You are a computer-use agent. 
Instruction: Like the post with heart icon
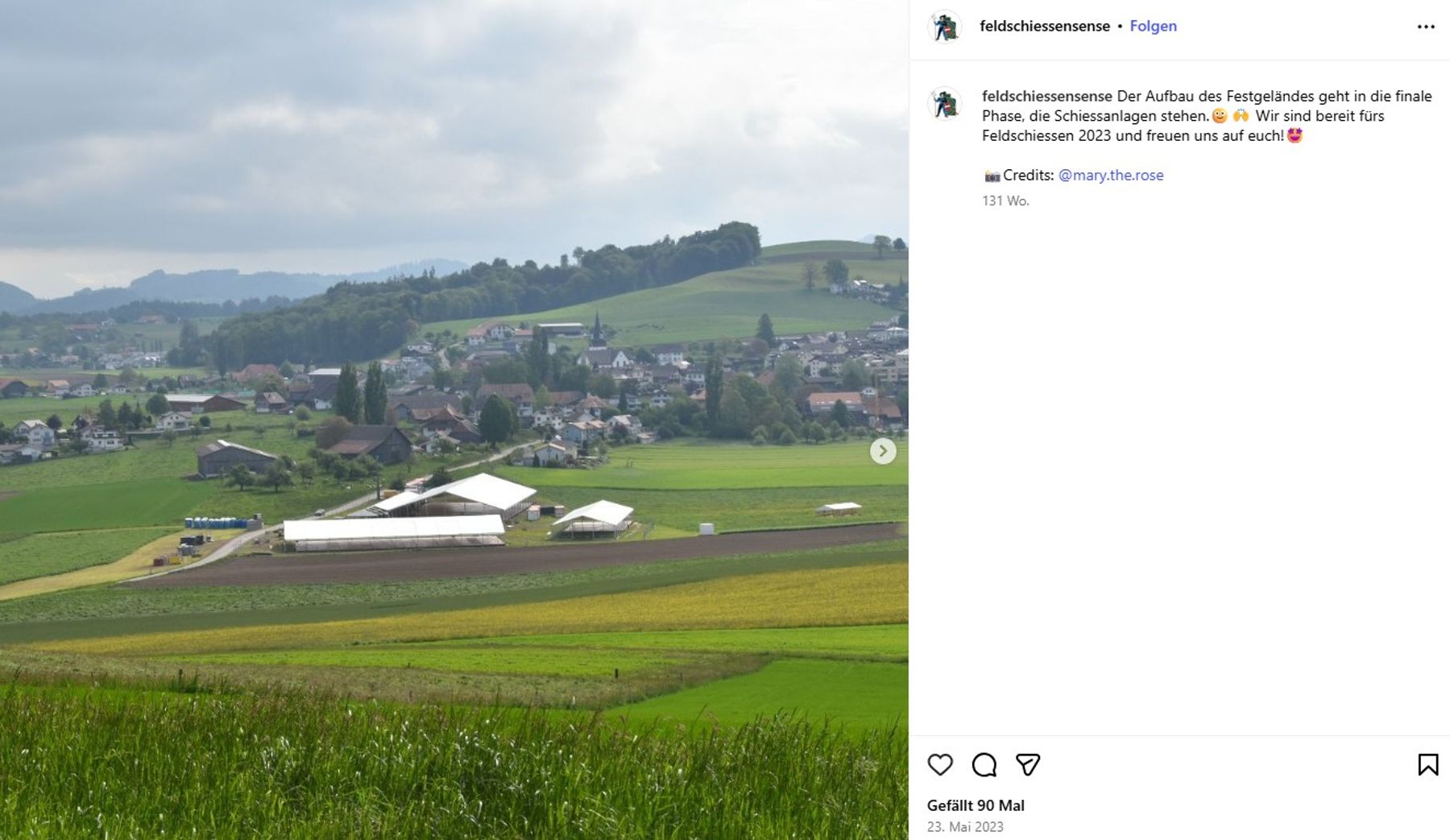[x=940, y=764]
